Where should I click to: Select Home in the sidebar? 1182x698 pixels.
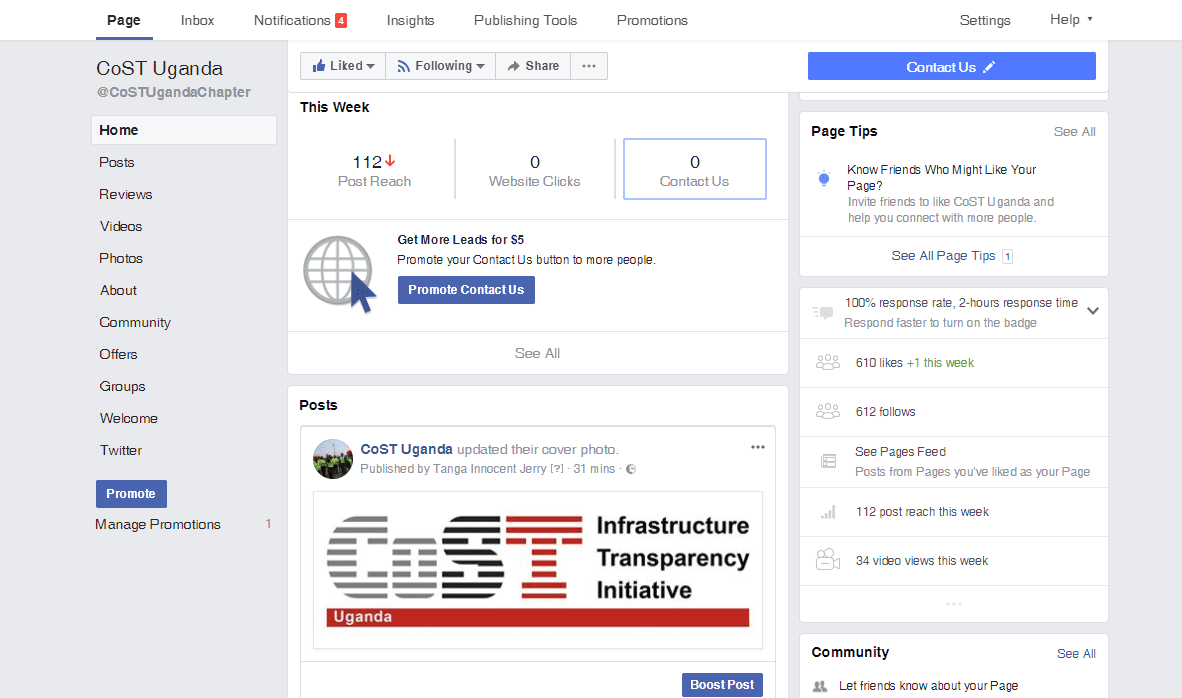click(184, 130)
